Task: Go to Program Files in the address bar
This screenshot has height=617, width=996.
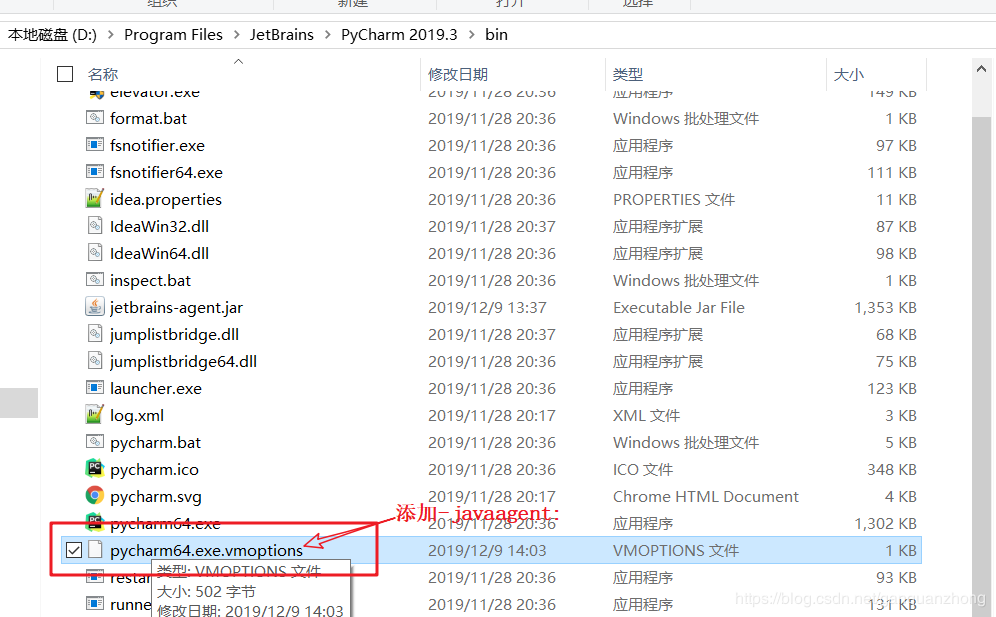Action: tap(173, 34)
